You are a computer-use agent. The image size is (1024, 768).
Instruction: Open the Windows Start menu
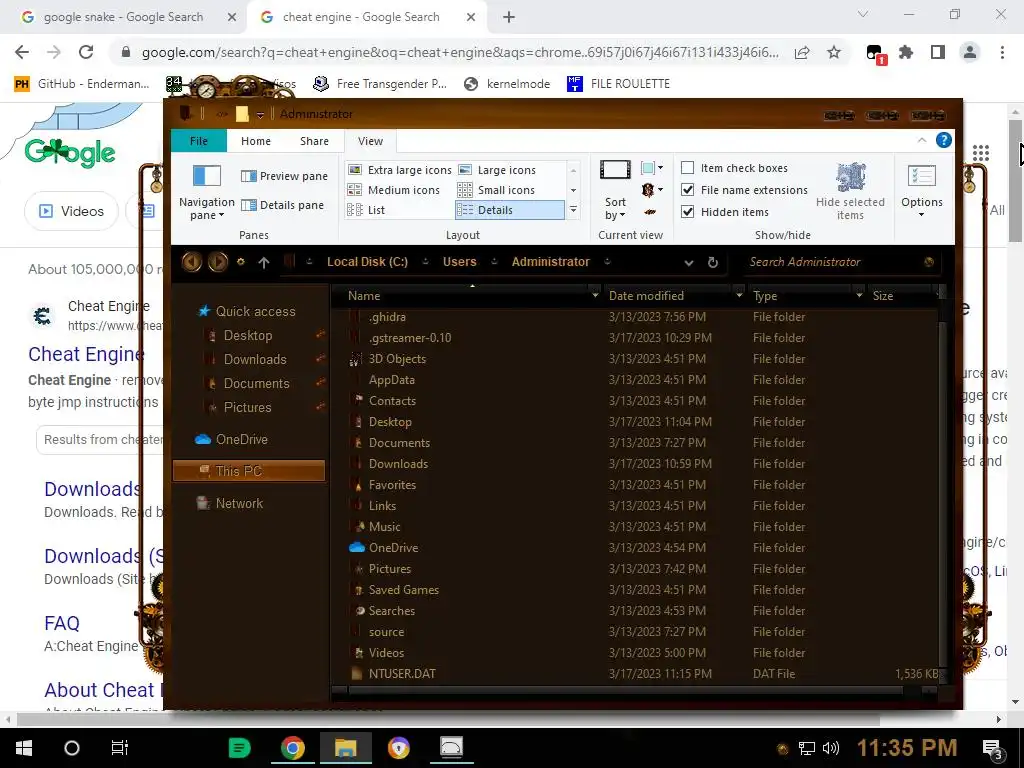(24, 748)
